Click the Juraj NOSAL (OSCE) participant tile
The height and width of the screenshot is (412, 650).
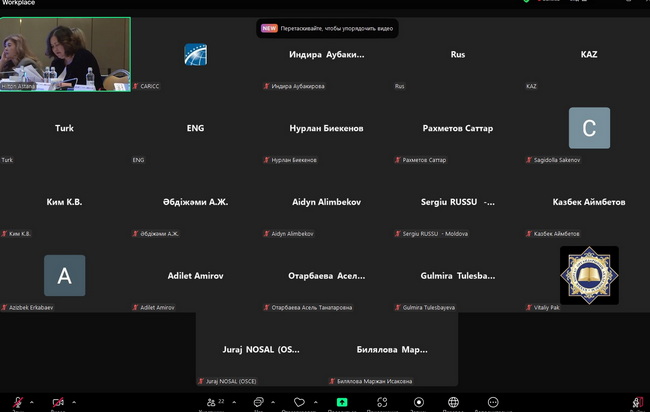pyautogui.click(x=261, y=349)
